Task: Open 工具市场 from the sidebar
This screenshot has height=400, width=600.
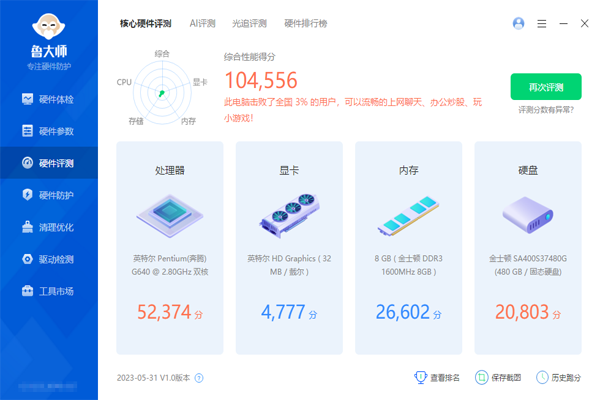Action: (49, 291)
